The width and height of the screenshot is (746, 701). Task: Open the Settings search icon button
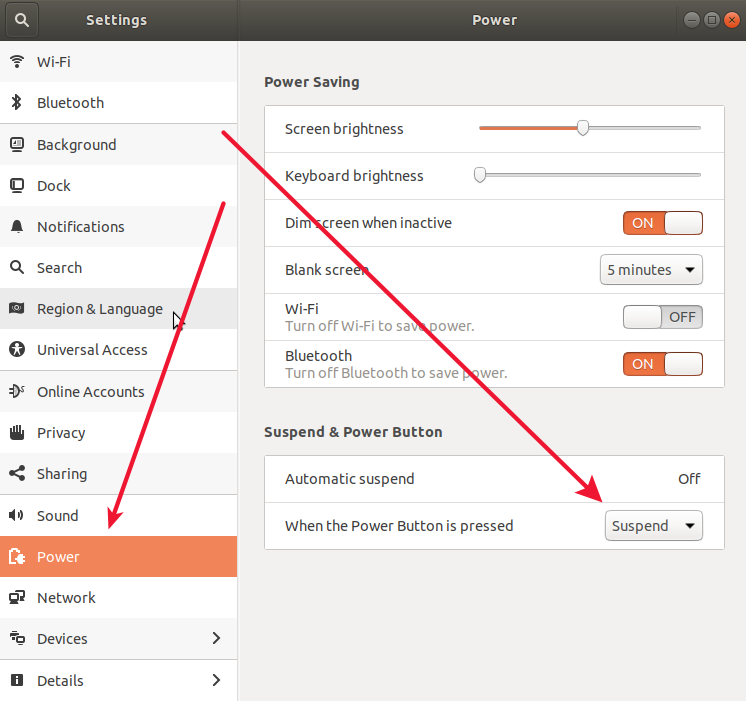22,20
